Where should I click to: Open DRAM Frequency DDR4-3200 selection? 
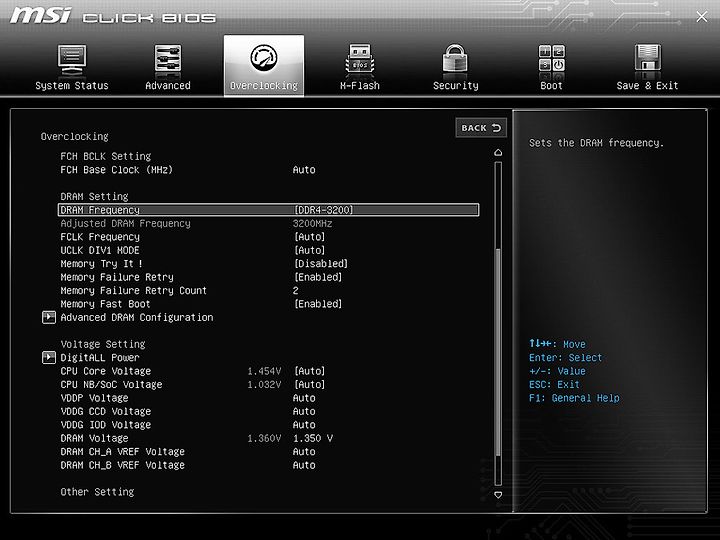(323, 210)
